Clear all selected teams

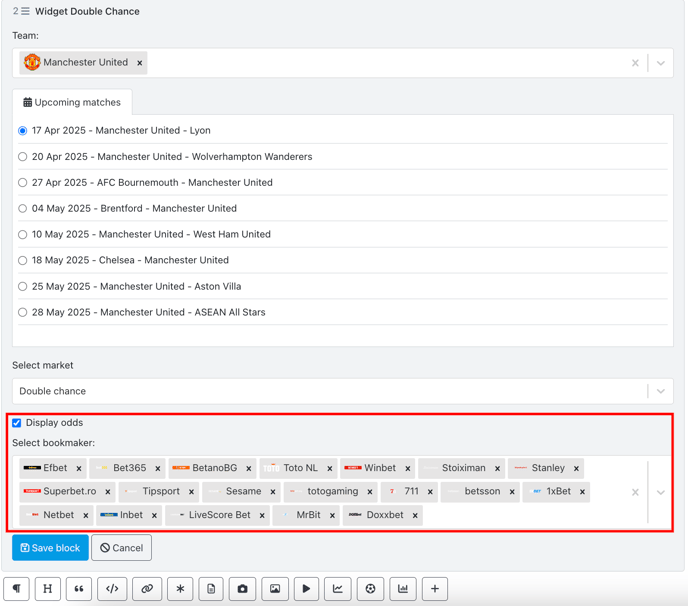coord(635,63)
